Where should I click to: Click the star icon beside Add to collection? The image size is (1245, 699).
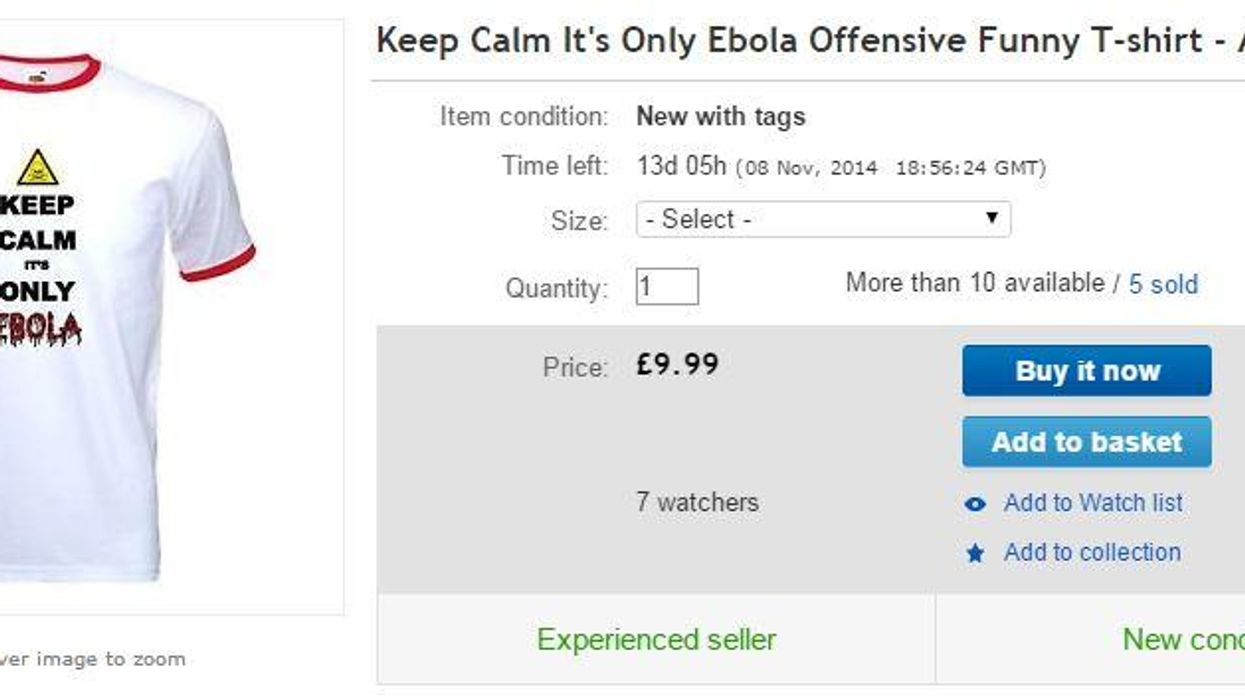coord(975,553)
